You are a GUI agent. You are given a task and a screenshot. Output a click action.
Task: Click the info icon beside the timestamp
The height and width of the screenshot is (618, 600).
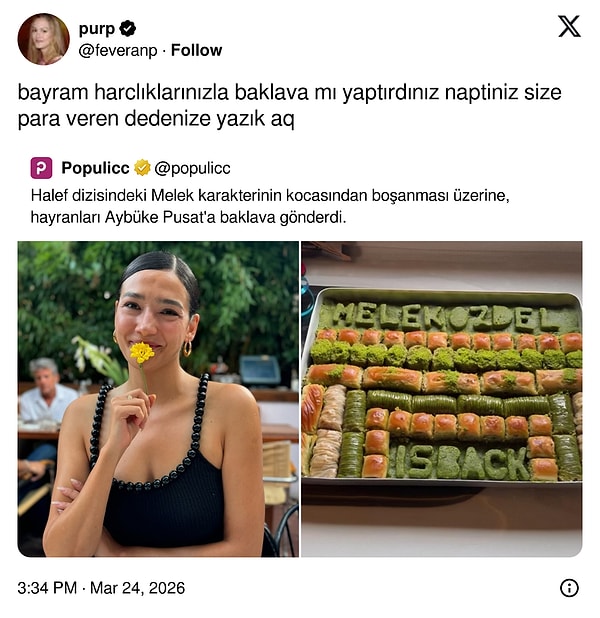coord(569,588)
